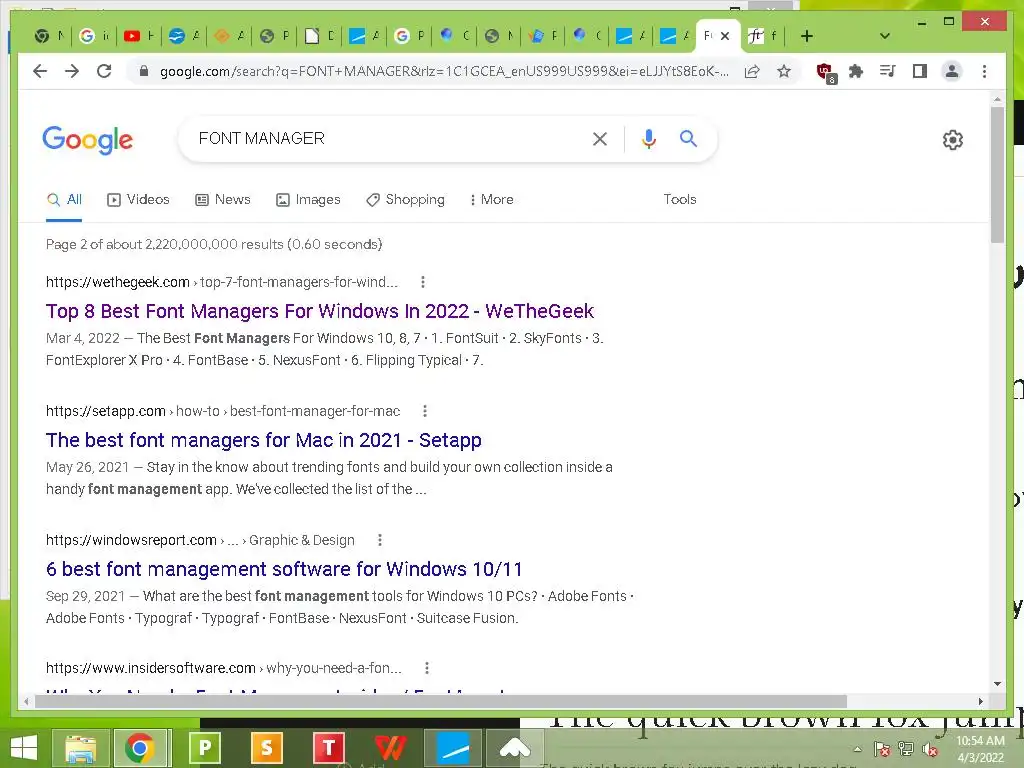Open windowsreport result options menu

coord(379,540)
